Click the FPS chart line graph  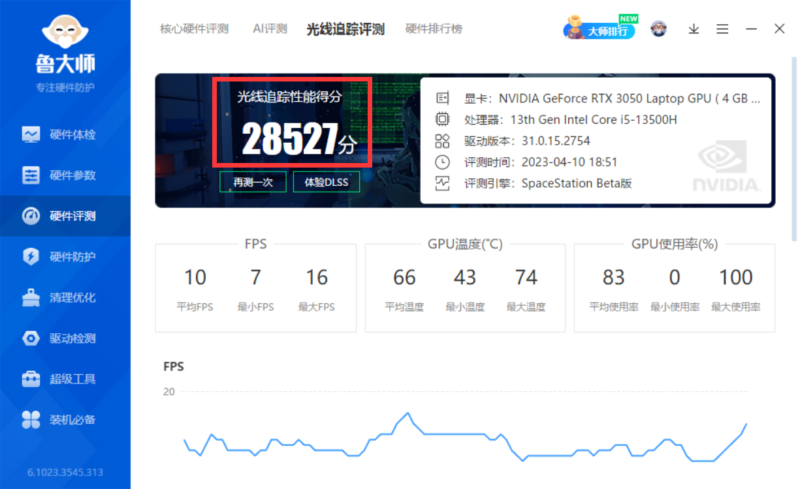point(465,437)
